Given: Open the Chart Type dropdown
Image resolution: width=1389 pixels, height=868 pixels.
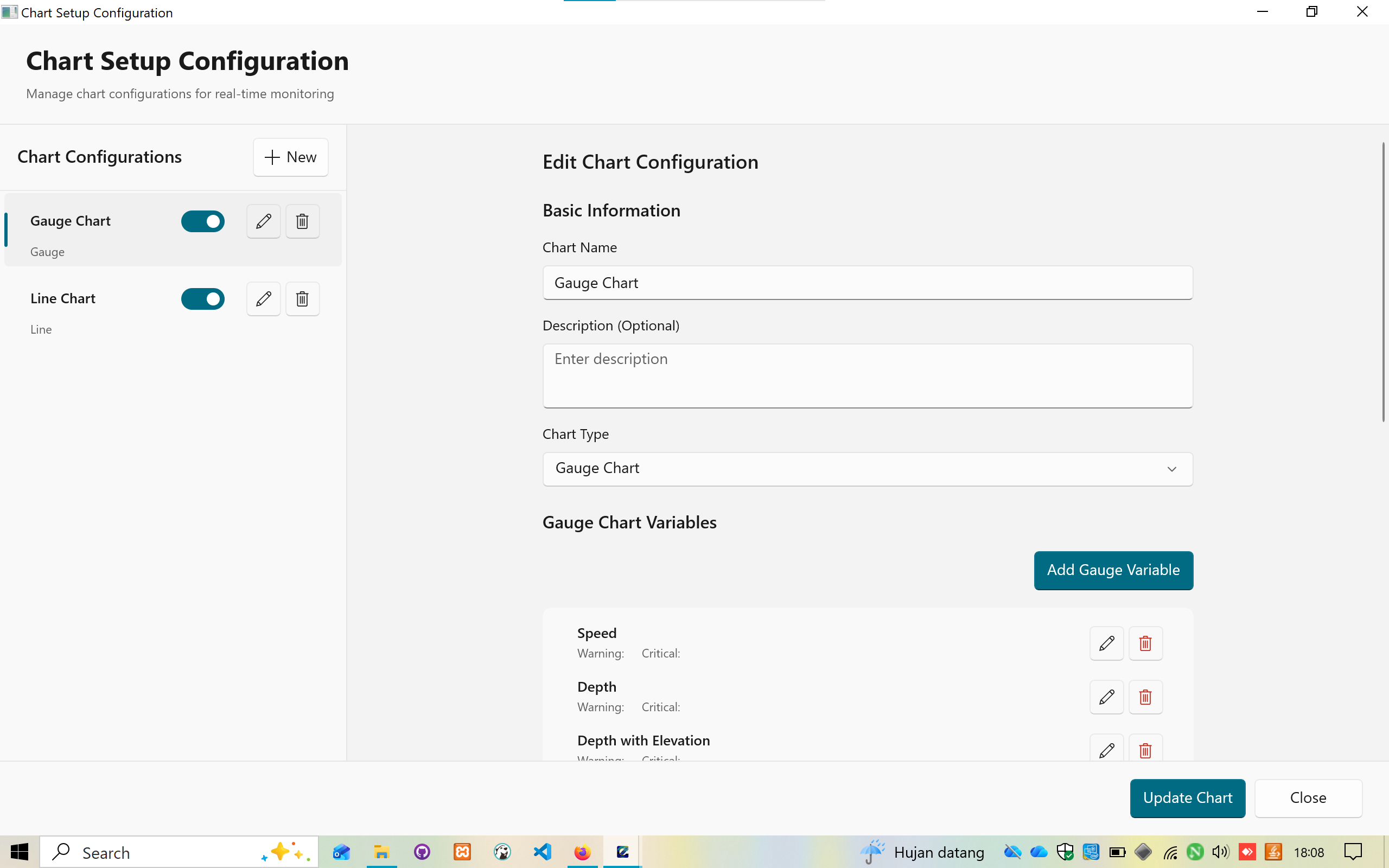Looking at the screenshot, I should tap(867, 468).
